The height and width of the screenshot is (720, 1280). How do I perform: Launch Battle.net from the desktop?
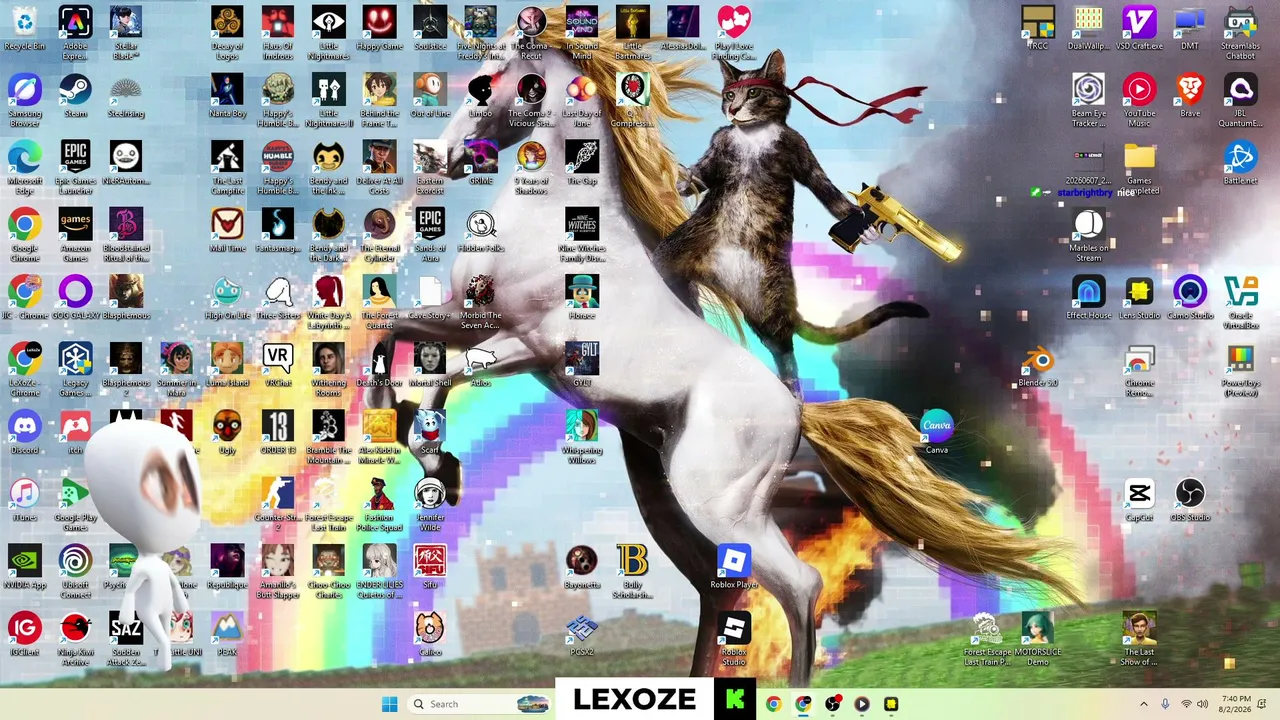(x=1241, y=163)
